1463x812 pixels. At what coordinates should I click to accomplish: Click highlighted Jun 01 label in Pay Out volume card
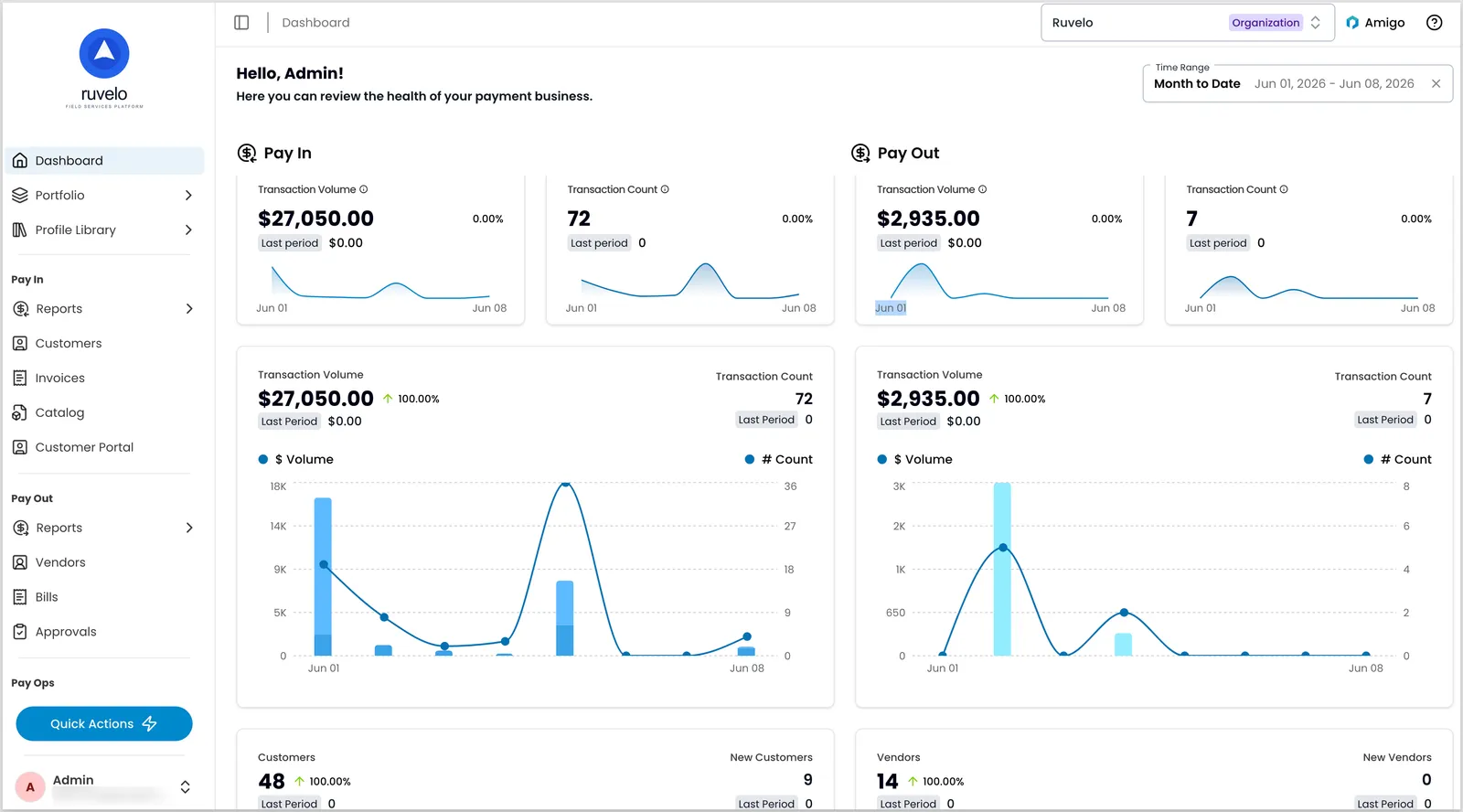coord(891,308)
